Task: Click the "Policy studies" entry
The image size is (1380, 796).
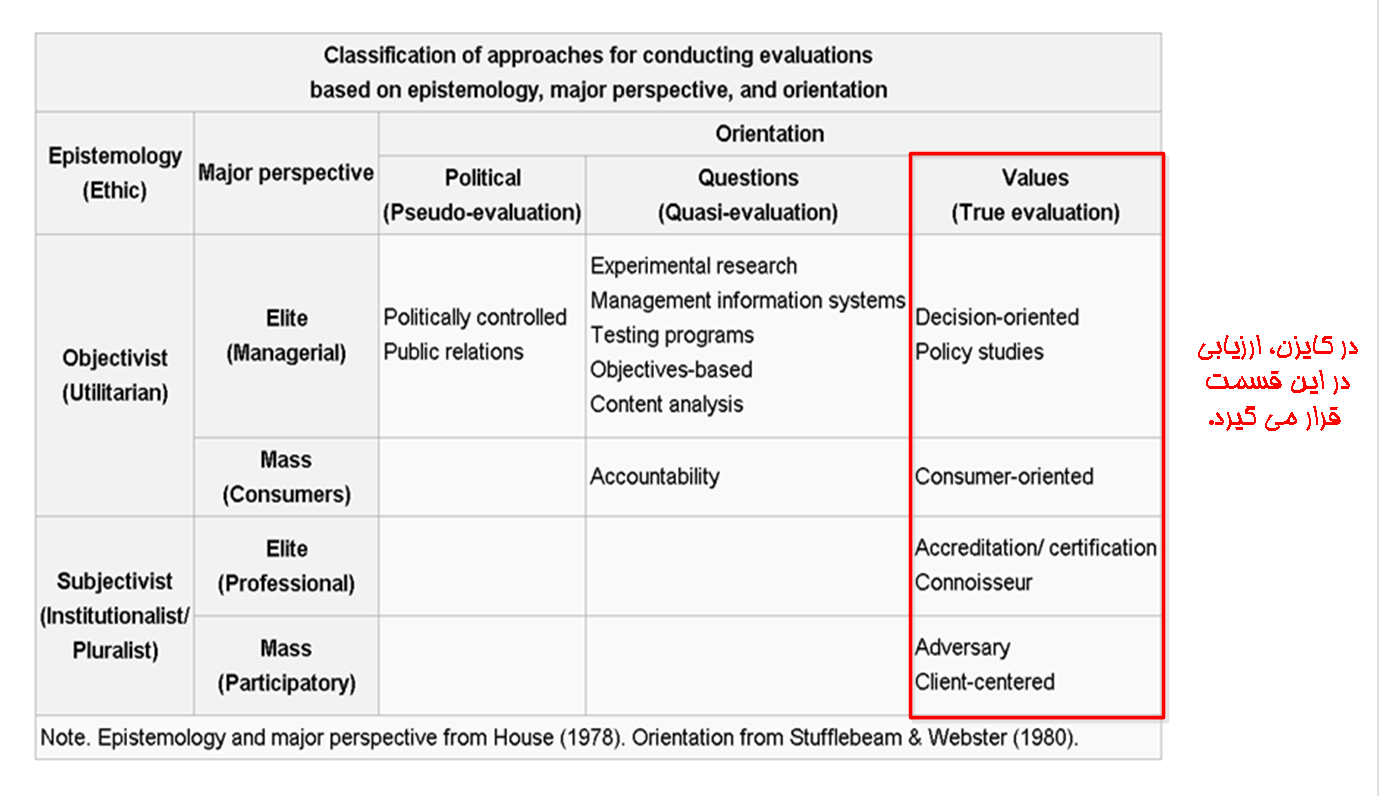Action: 978,352
